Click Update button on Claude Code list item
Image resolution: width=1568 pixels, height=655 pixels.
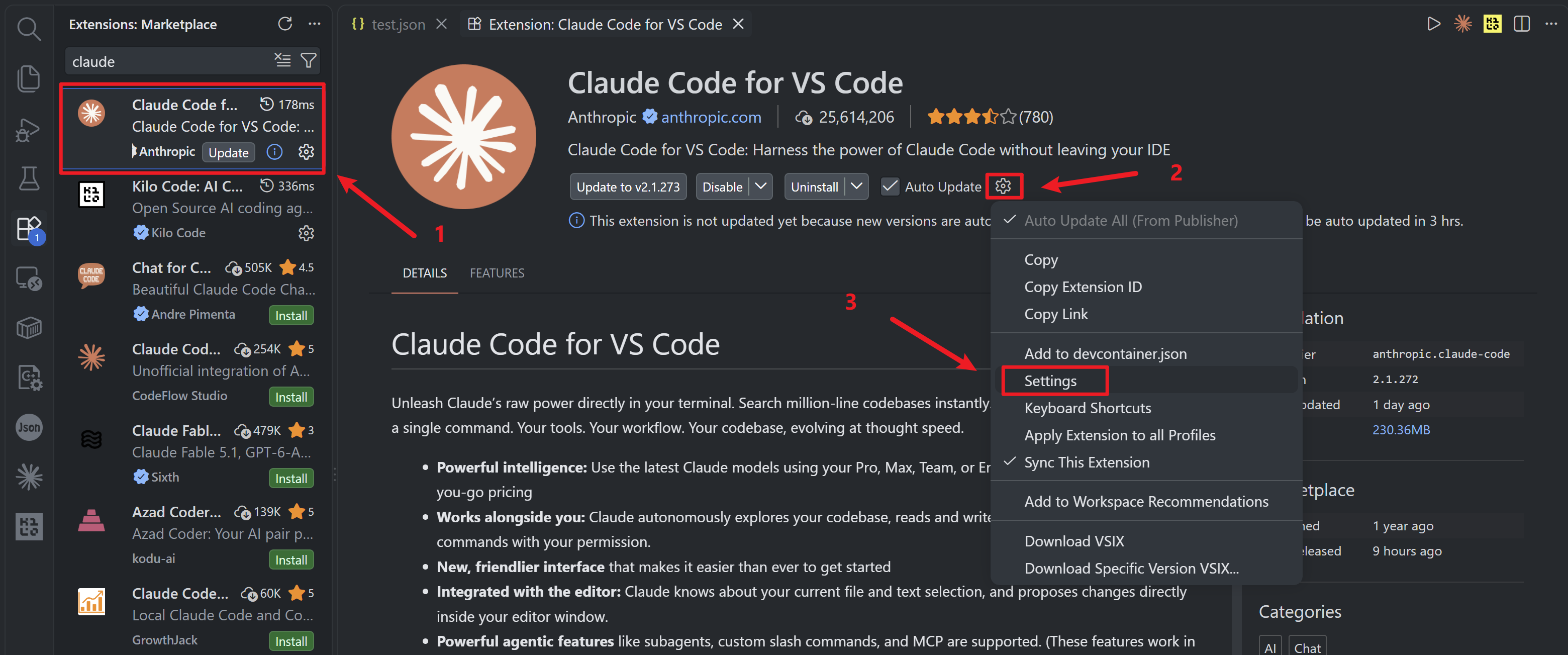(228, 152)
